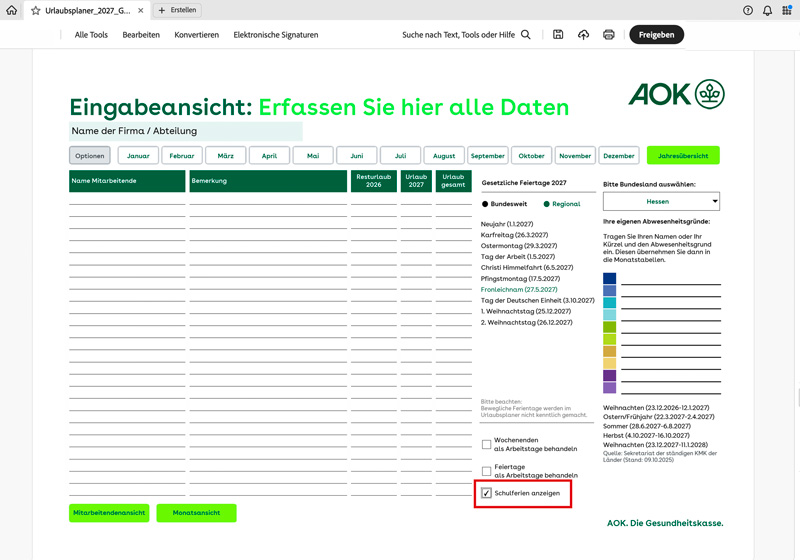This screenshot has width=800, height=560.
Task: Select the dark blue absence color swatch
Action: [610, 279]
